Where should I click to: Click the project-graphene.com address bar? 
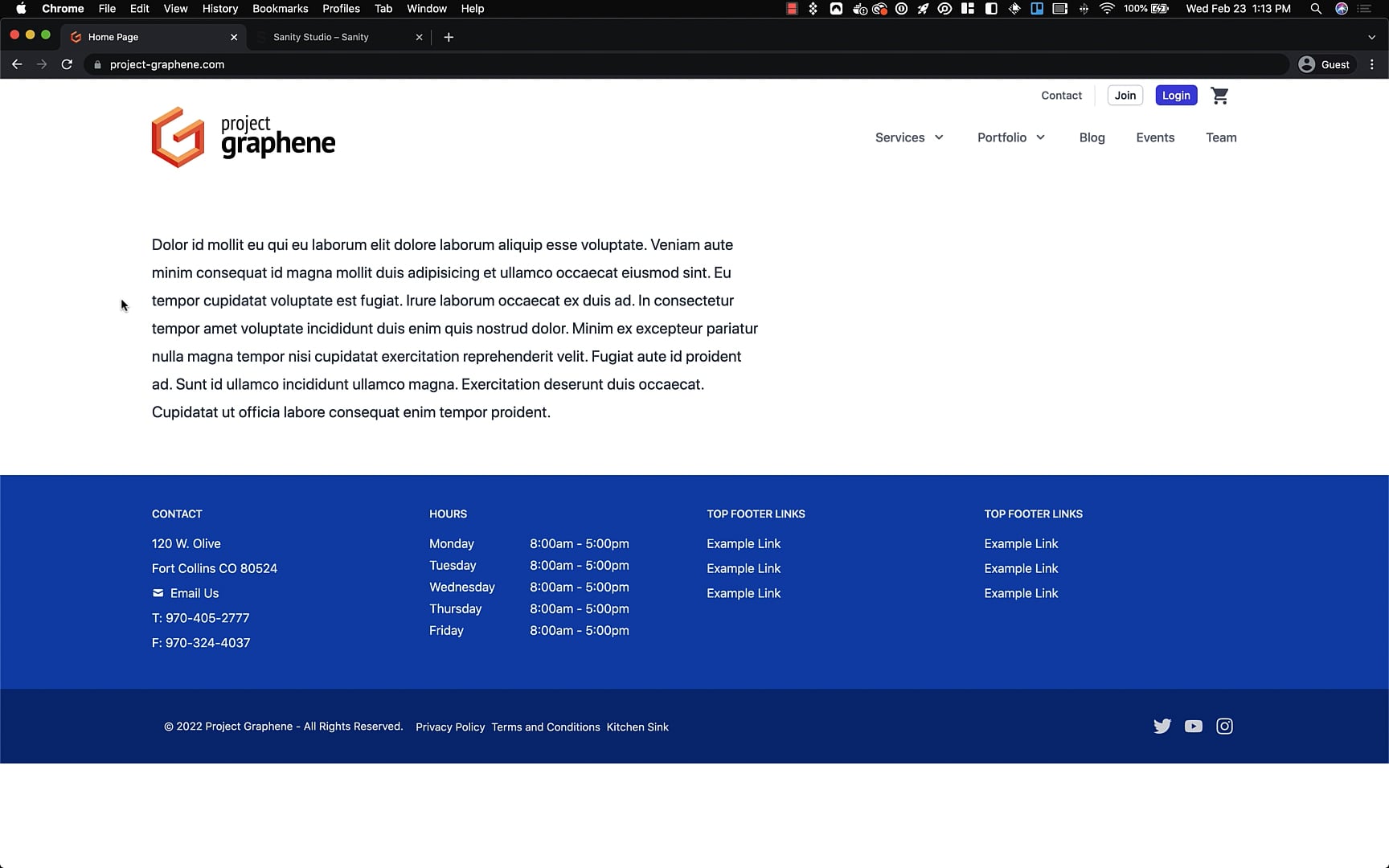coord(687,64)
